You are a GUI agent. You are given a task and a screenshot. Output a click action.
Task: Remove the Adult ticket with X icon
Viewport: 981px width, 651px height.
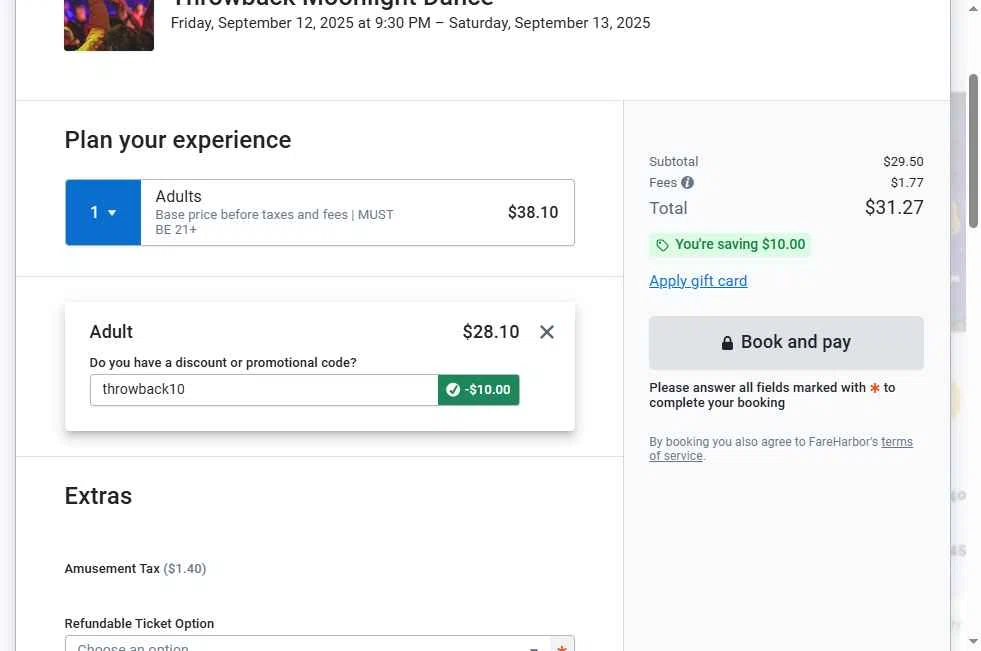point(547,332)
